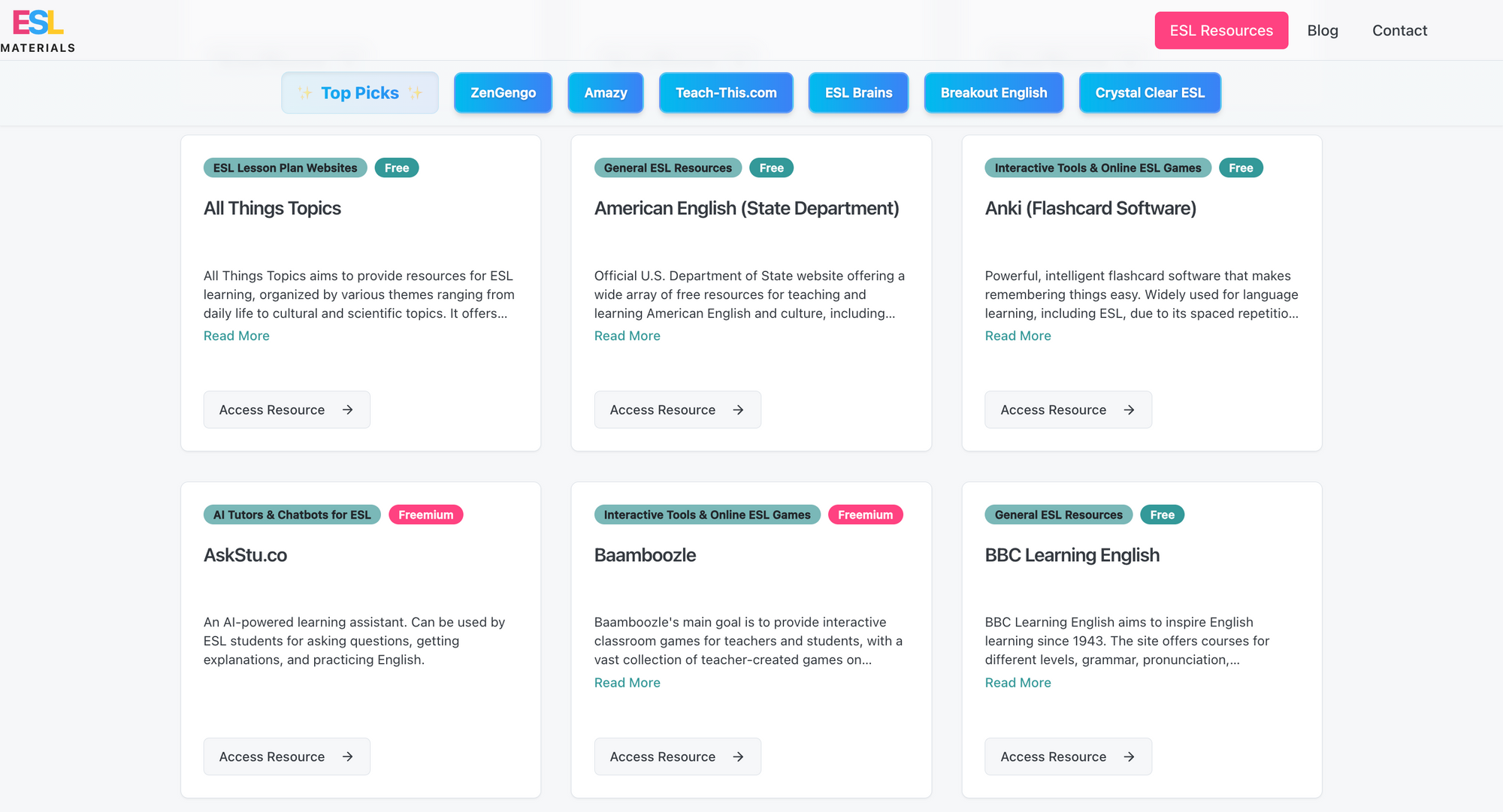1503x812 pixels.
Task: Click Free badge on All Things Topics card
Action: coord(397,168)
